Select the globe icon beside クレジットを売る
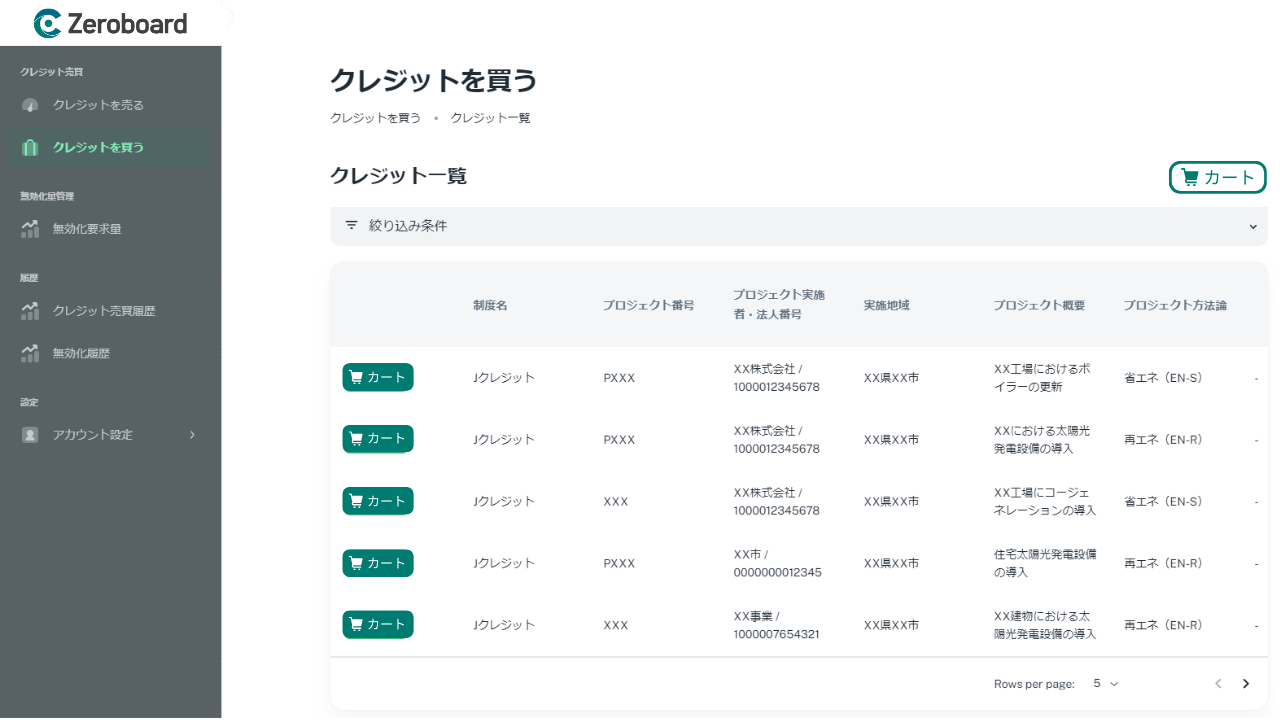 pos(31,105)
